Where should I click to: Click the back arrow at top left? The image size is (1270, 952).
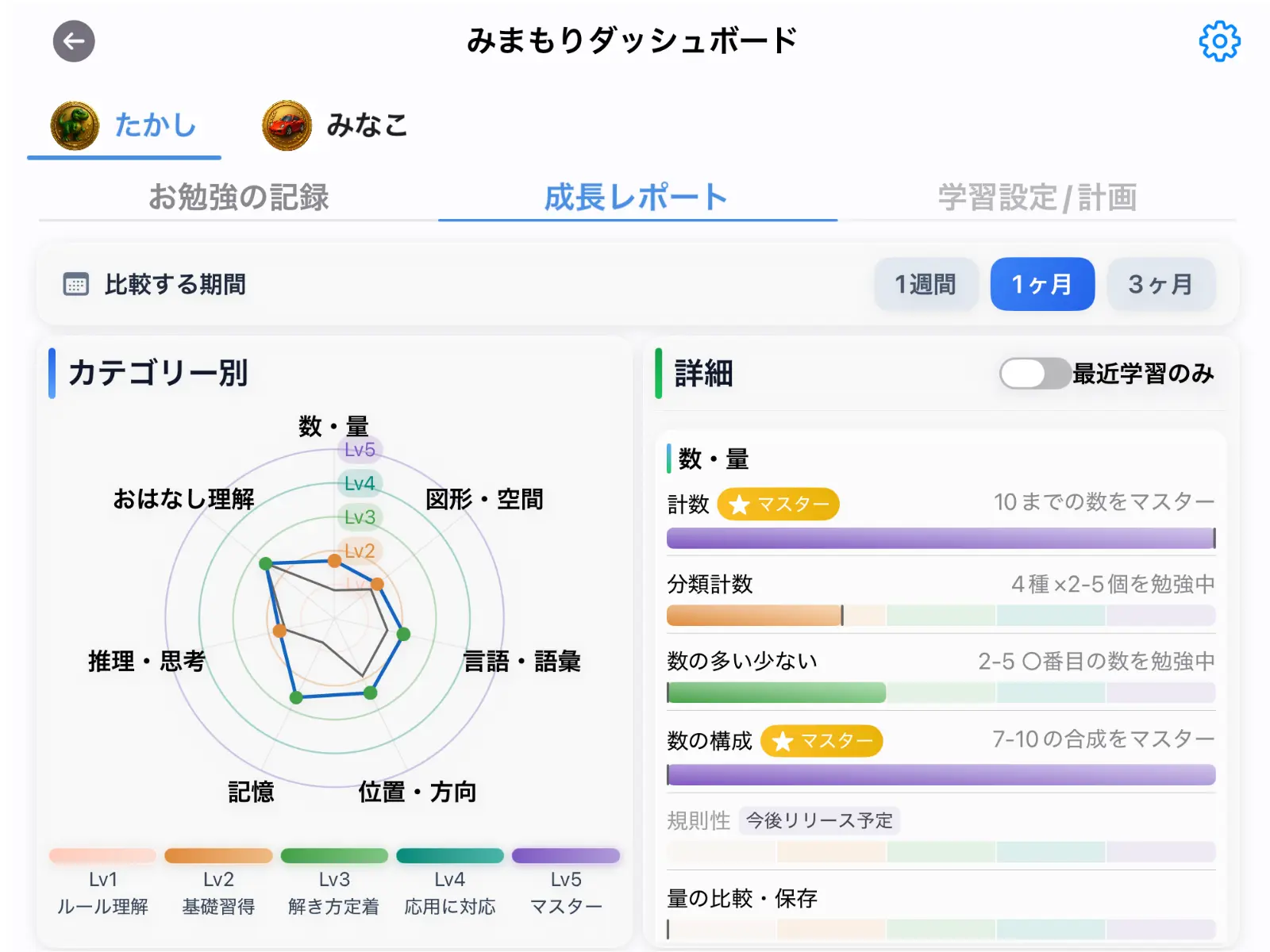click(74, 42)
